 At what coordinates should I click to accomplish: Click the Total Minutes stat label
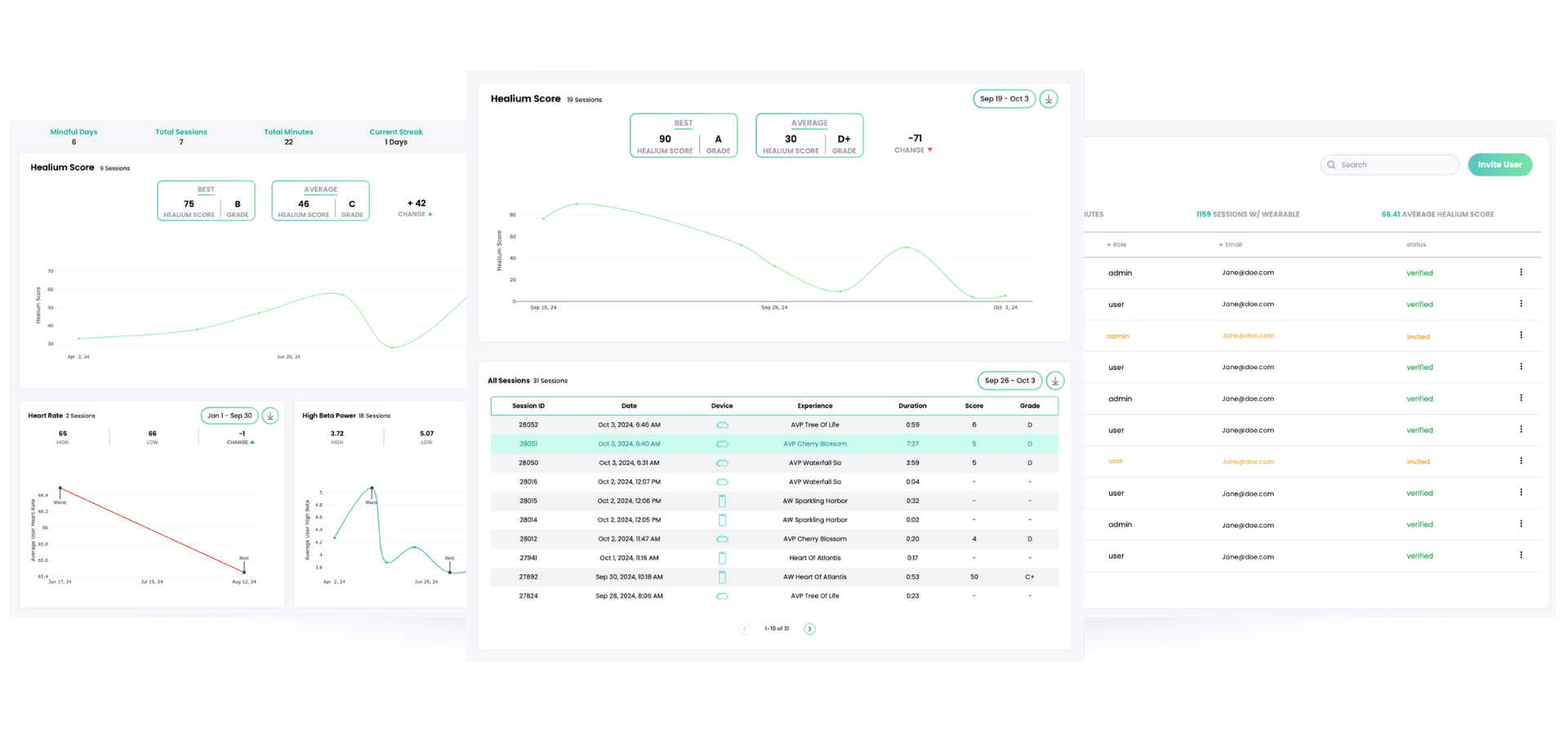pos(288,131)
